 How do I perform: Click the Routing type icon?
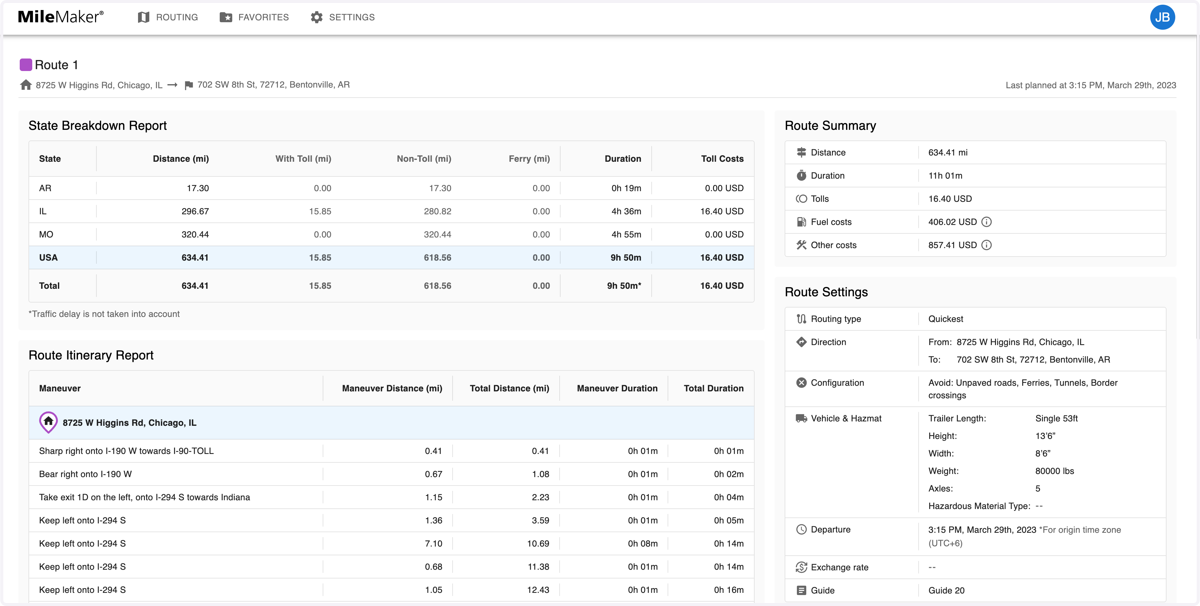801,319
